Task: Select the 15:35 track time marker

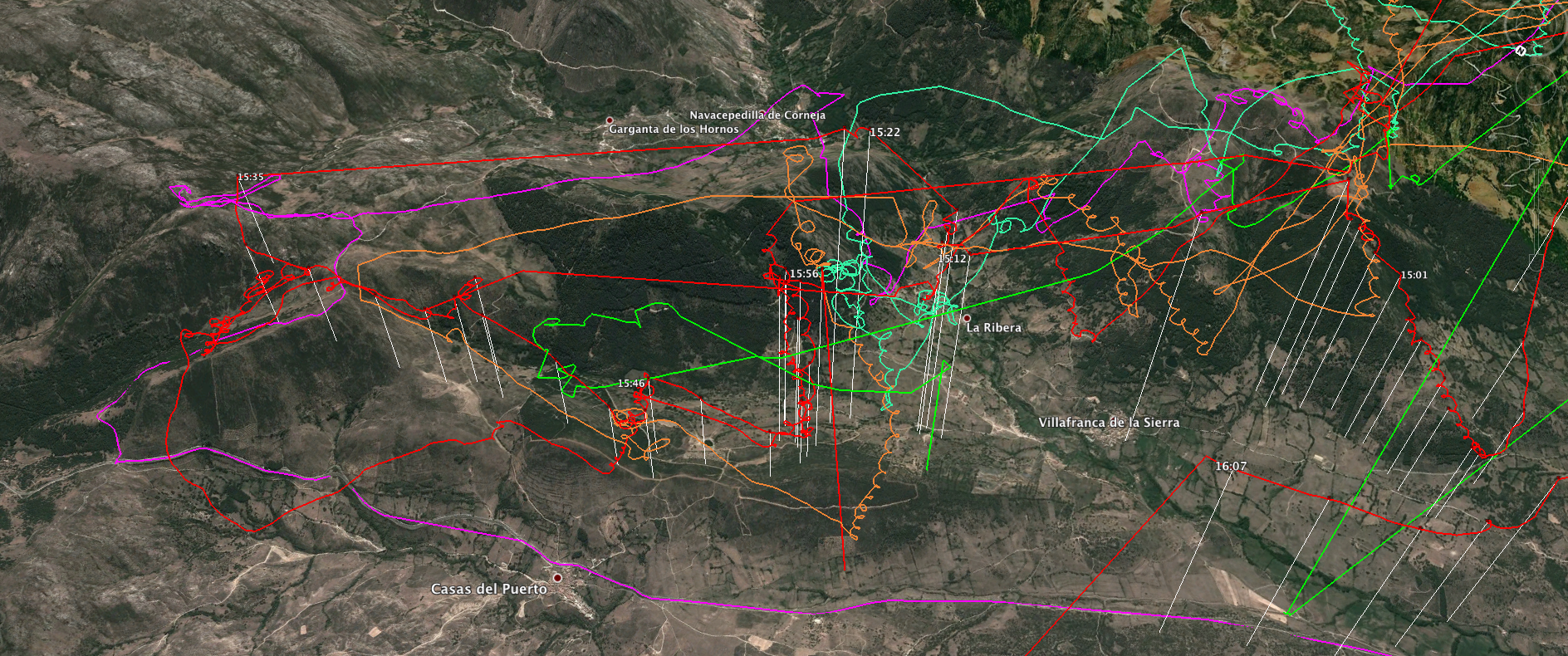Action: click(251, 177)
